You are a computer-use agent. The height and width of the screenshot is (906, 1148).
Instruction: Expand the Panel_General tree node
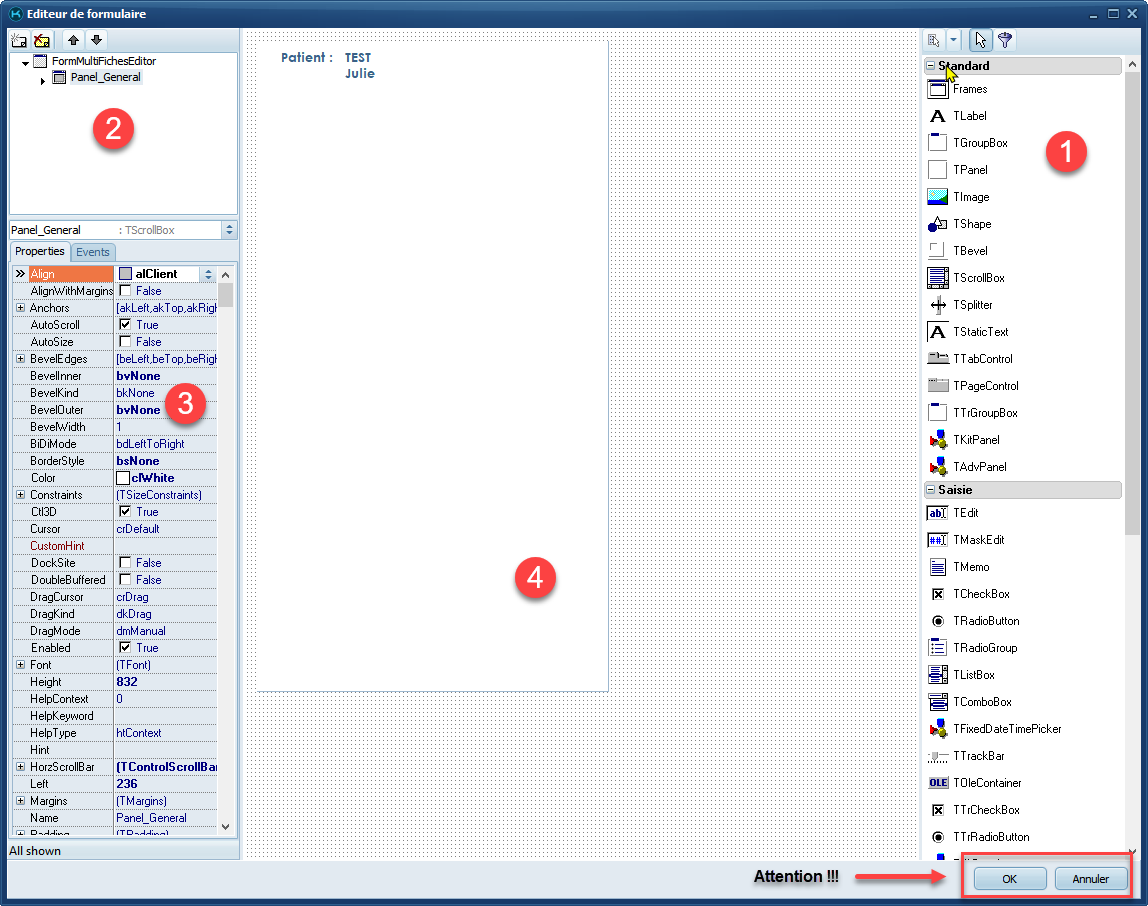pos(43,80)
